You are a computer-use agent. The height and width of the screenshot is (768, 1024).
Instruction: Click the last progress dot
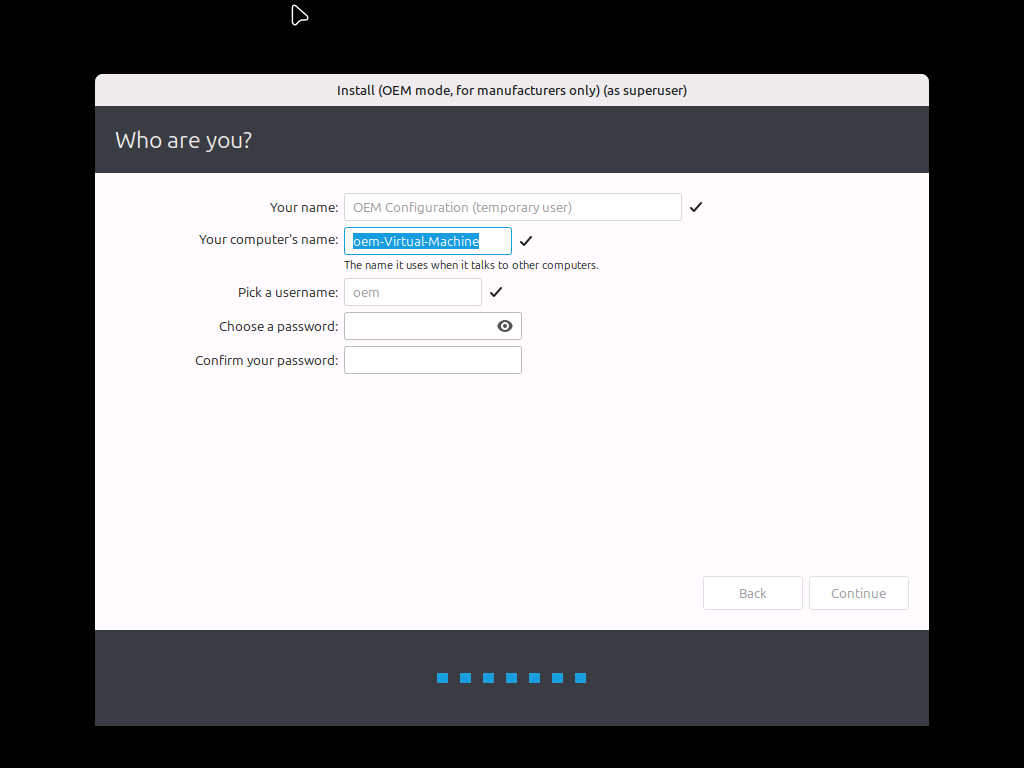[580, 678]
